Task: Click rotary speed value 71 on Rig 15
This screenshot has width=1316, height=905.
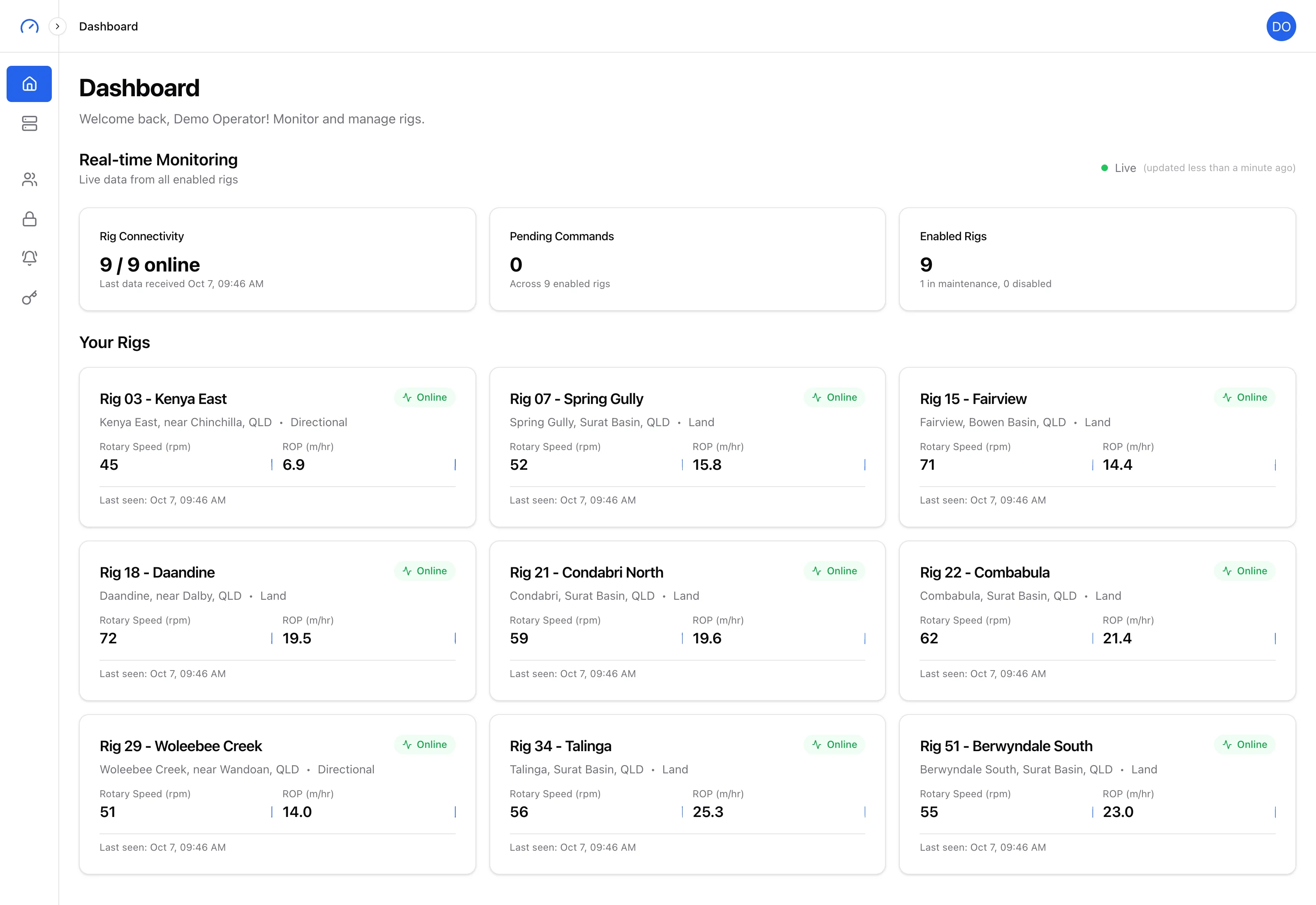Action: [927, 465]
